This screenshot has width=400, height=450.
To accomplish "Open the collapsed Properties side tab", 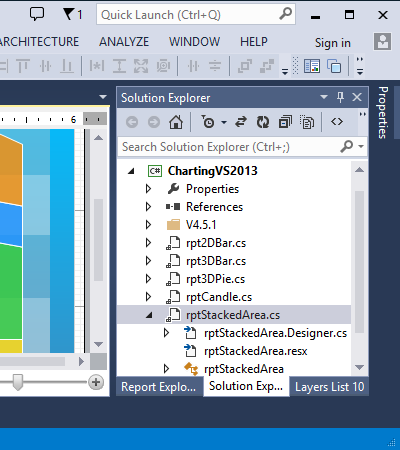I will pos(383,112).
